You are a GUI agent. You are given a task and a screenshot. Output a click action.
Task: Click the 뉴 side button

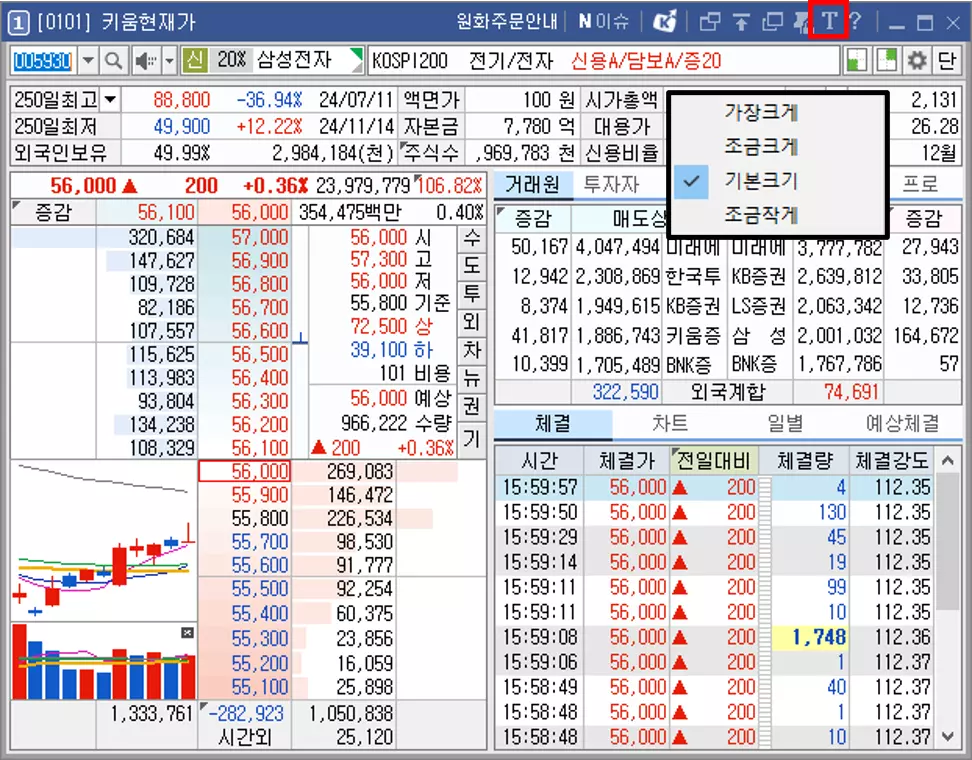click(472, 379)
